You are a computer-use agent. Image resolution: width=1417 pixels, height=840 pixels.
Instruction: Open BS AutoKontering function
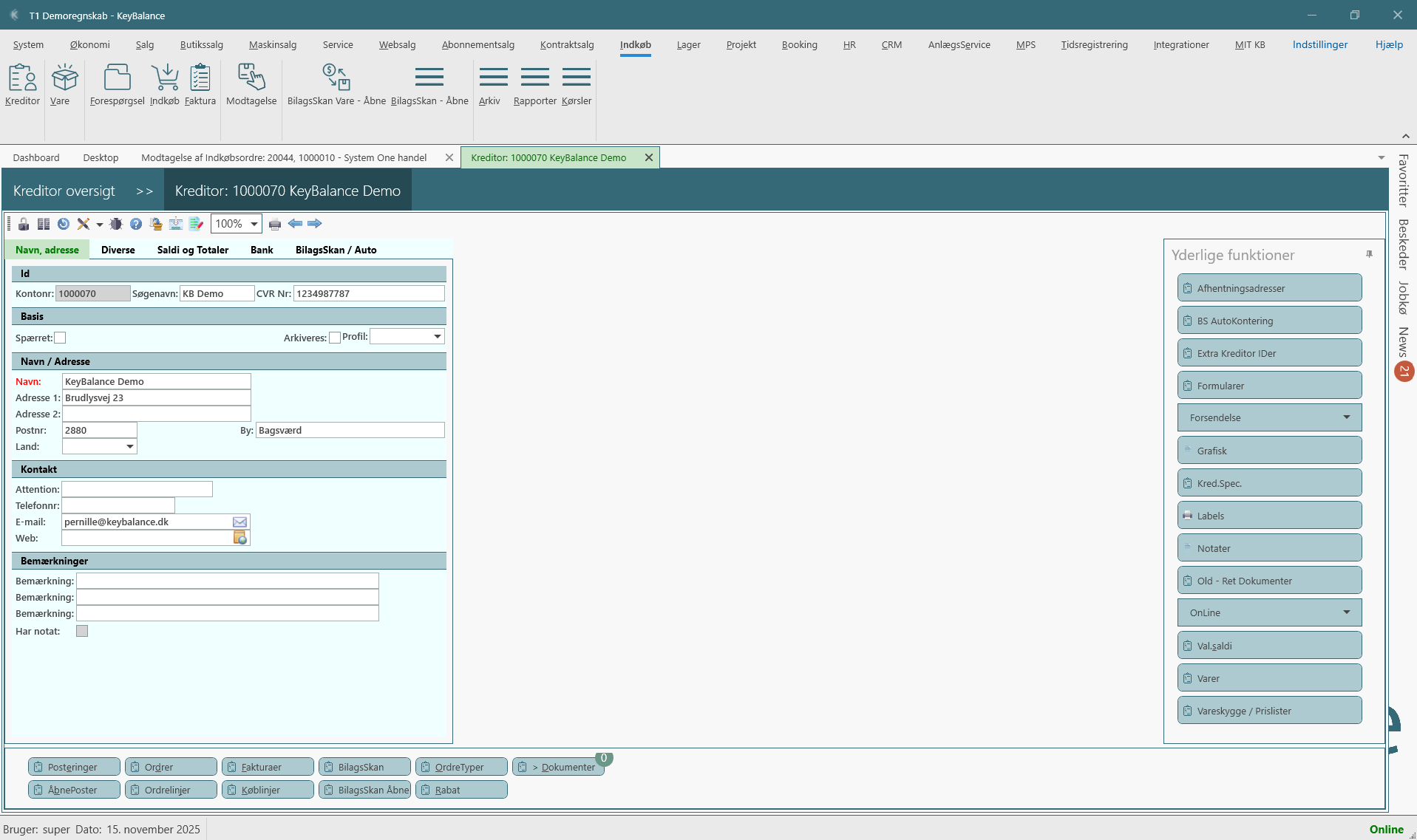click(x=1269, y=321)
